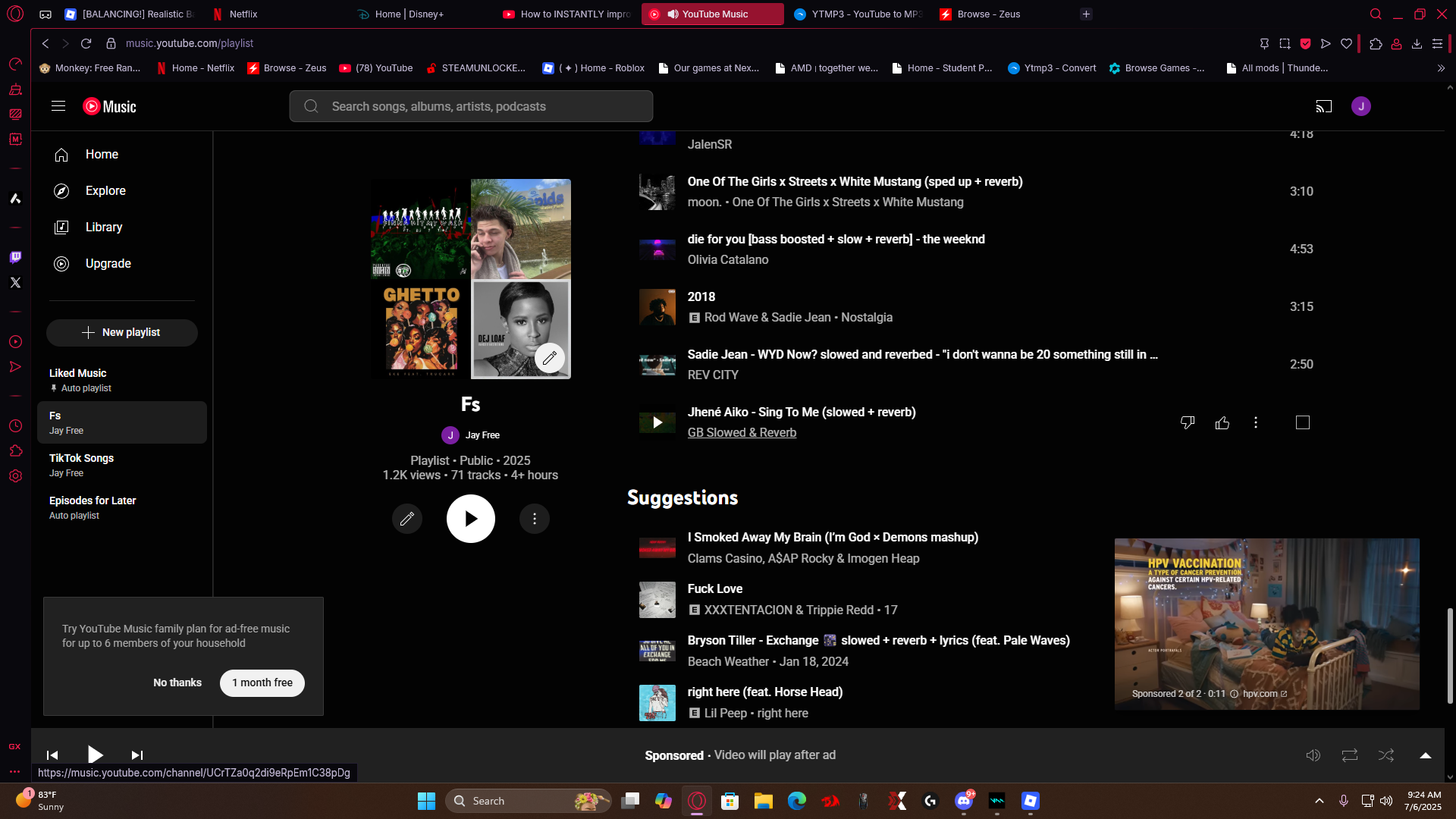Like the Jhené Aiko Sing To Me track
Image resolution: width=1456 pixels, height=819 pixels.
click(x=1222, y=422)
